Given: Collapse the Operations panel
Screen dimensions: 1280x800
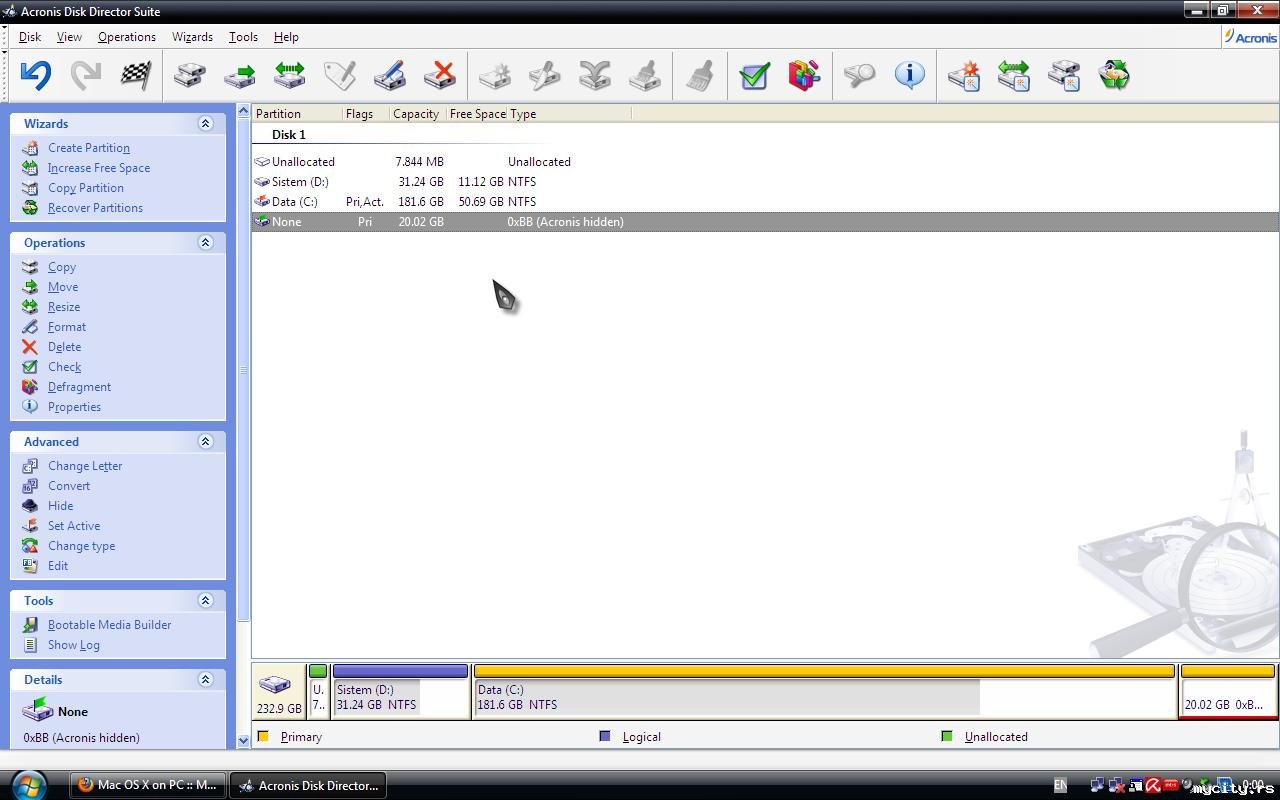Looking at the screenshot, I should coord(206,243).
